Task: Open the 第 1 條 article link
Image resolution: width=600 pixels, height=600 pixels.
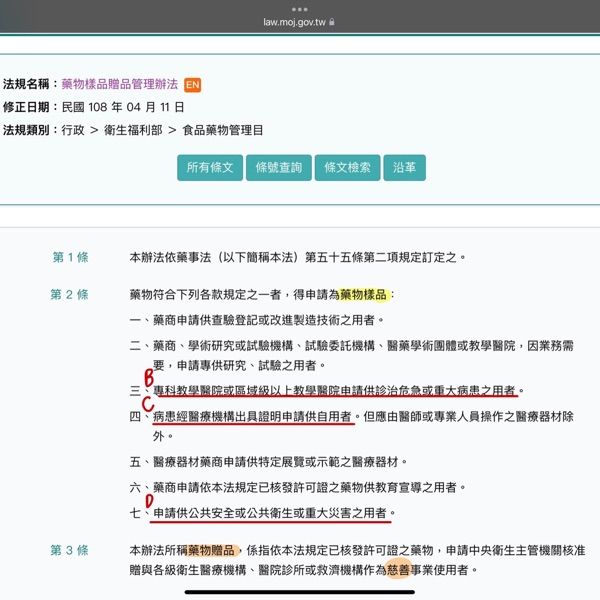Action: click(70, 257)
